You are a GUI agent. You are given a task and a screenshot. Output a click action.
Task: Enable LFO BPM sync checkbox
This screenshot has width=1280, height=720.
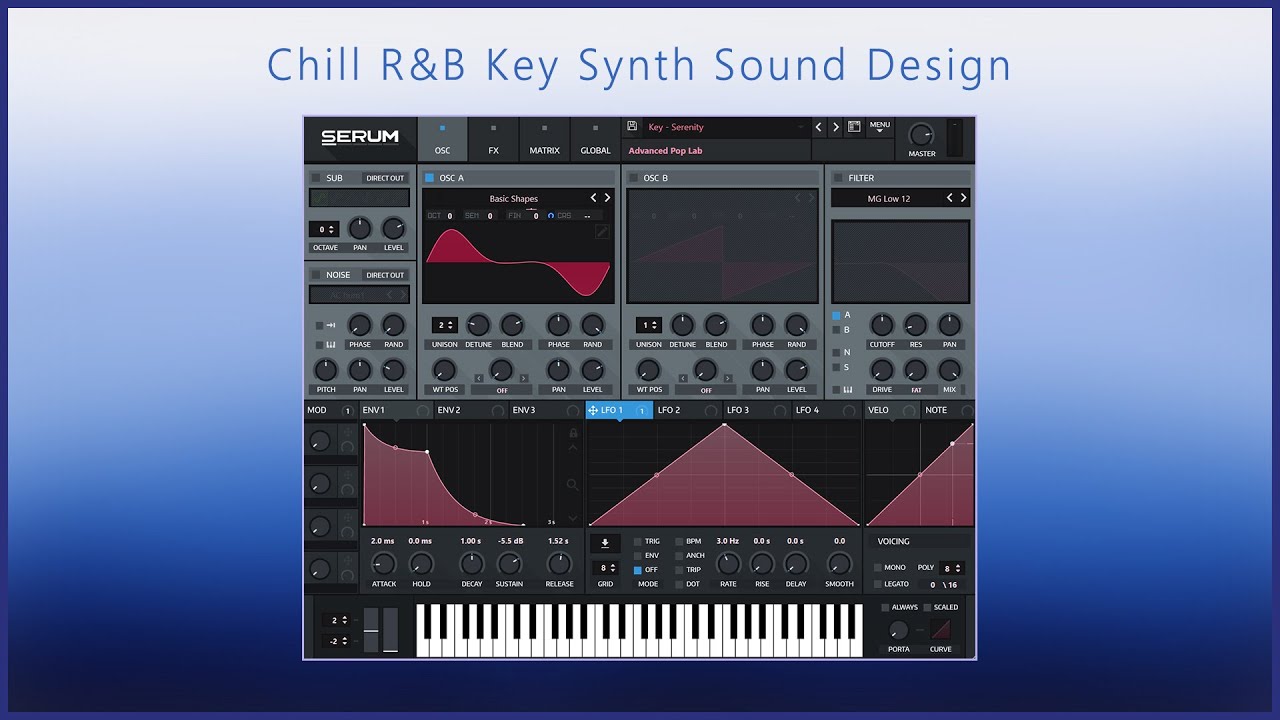tap(680, 541)
